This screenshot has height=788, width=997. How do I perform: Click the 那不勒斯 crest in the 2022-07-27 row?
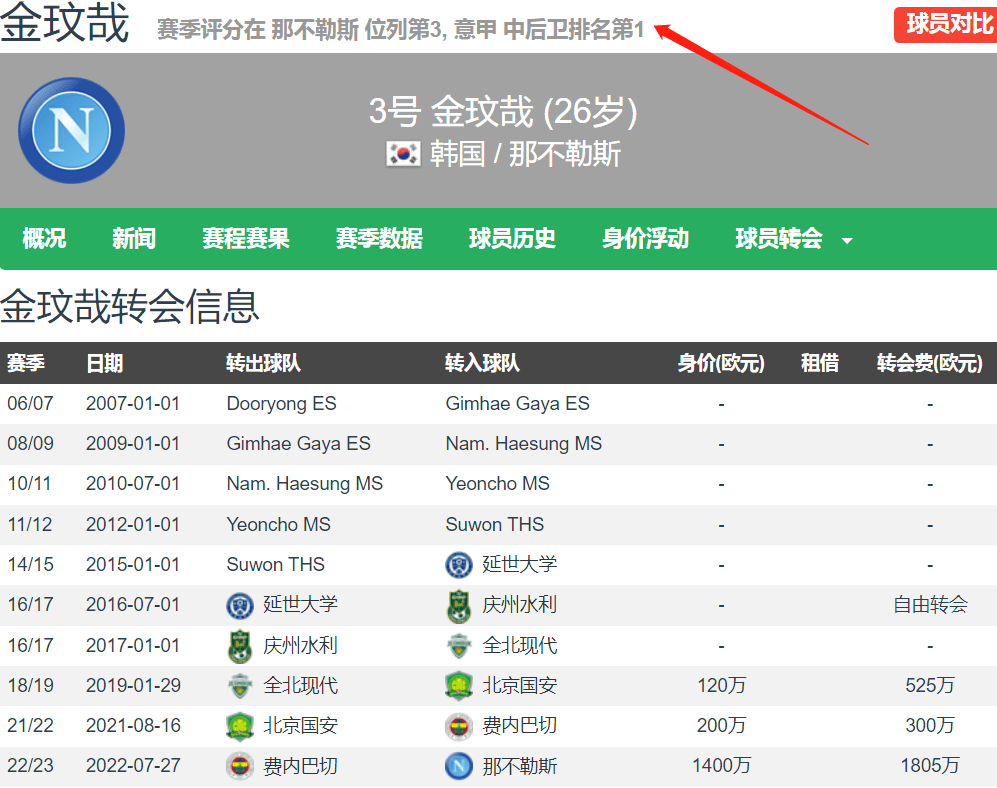tap(458, 766)
